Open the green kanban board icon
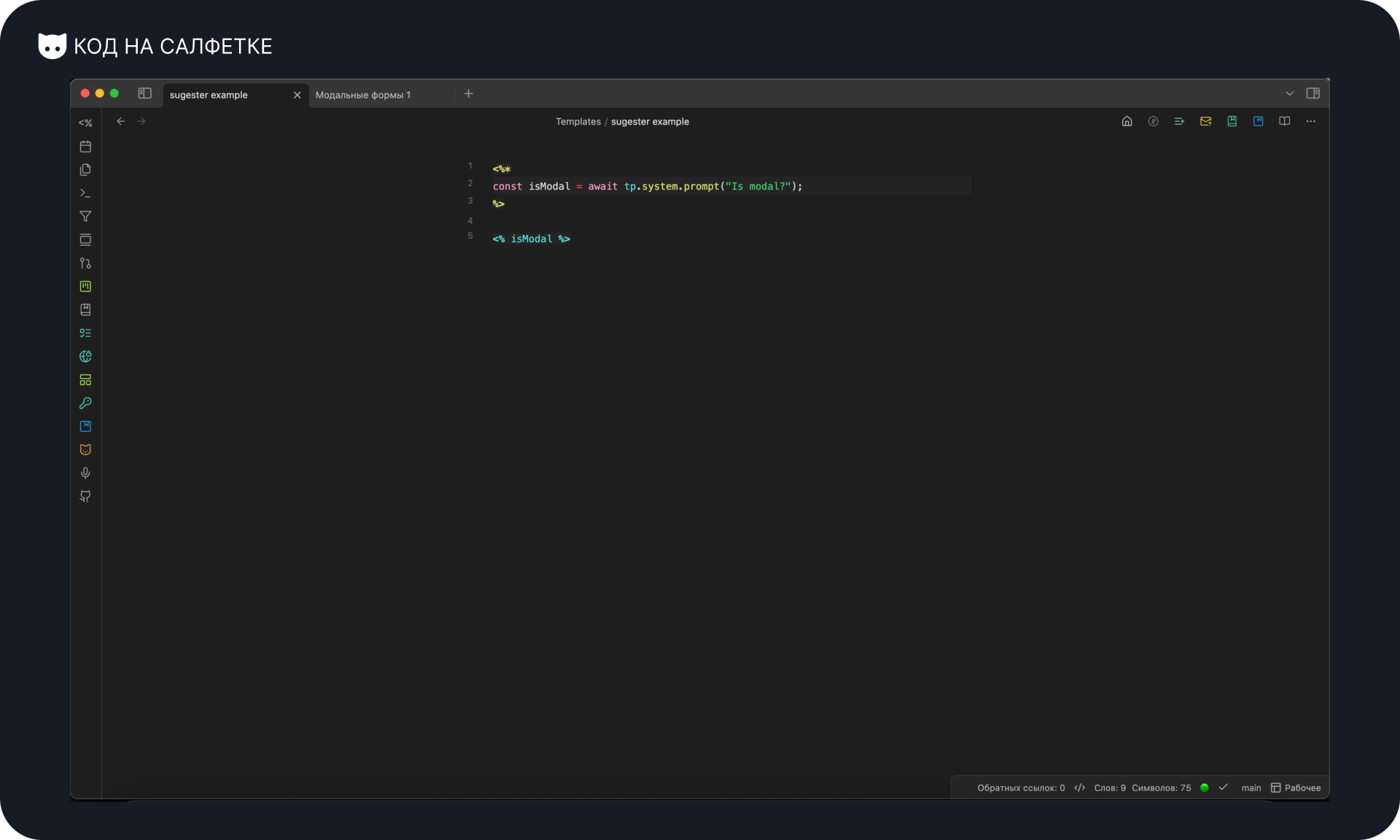The image size is (1400, 840). tap(85, 287)
